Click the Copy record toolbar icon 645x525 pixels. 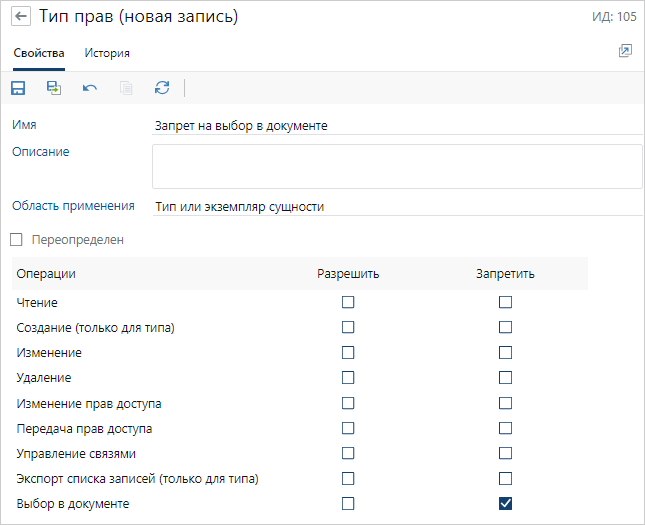click(x=126, y=88)
